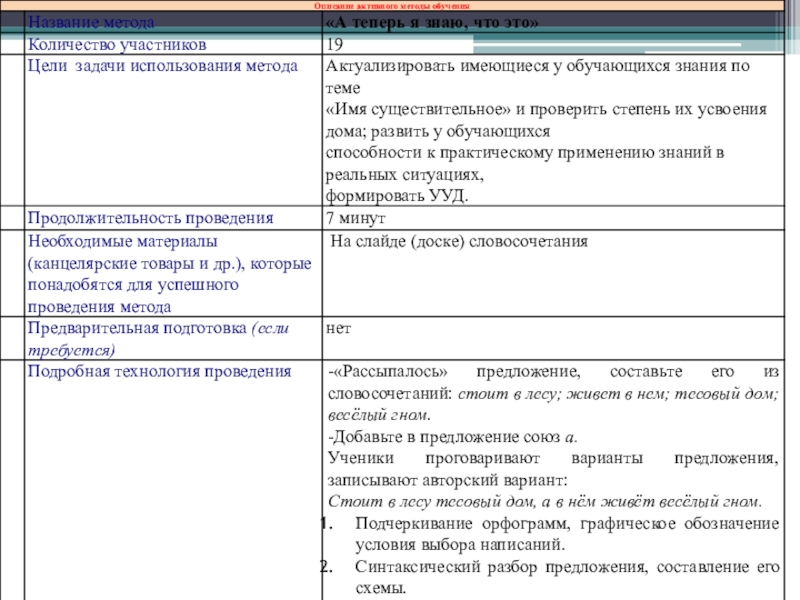Click the text "формировать УУД."
The width and height of the screenshot is (800, 600).
[397, 196]
